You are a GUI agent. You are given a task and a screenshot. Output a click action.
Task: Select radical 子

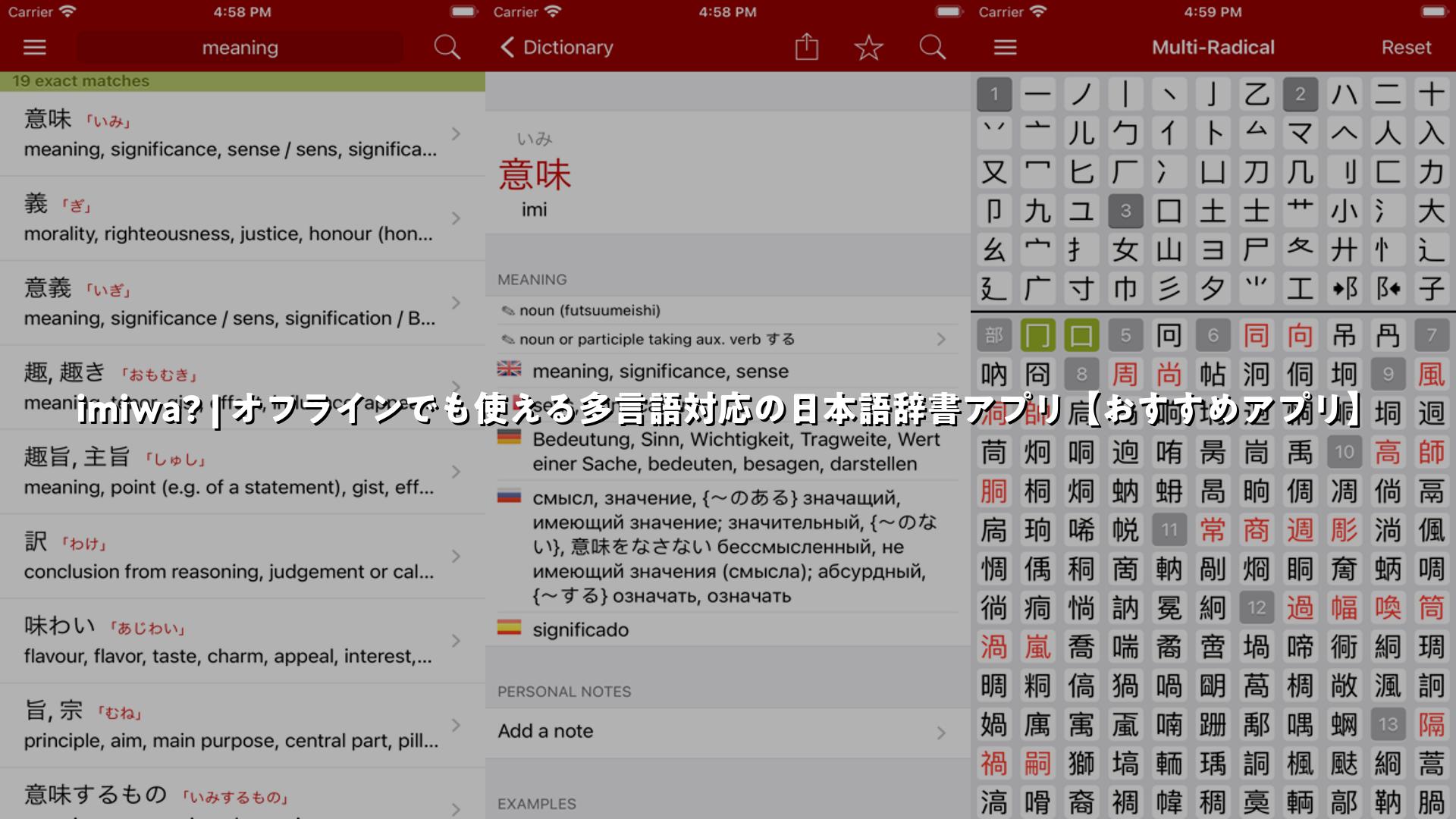coord(1432,288)
